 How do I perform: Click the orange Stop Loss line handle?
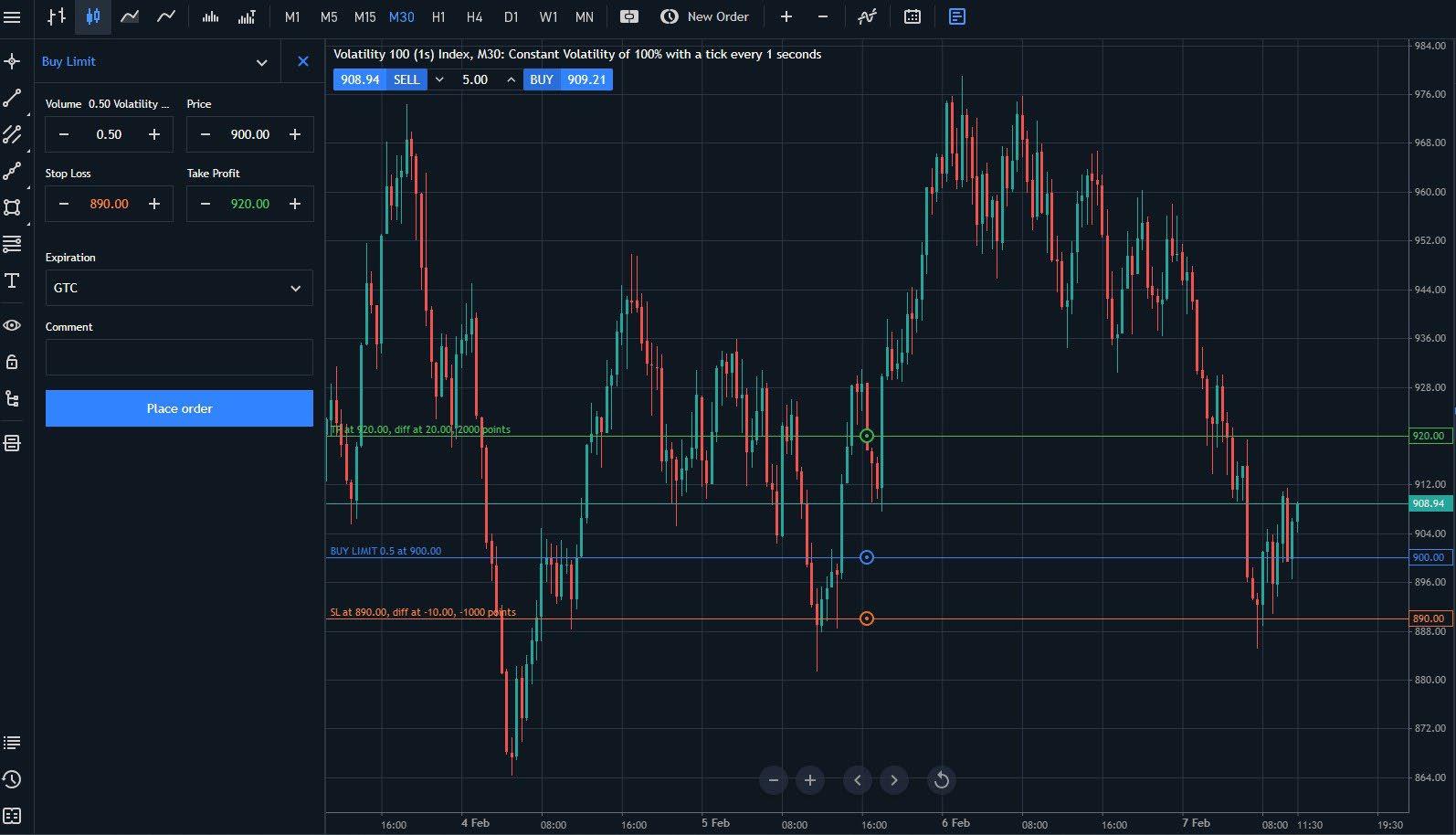pos(867,618)
